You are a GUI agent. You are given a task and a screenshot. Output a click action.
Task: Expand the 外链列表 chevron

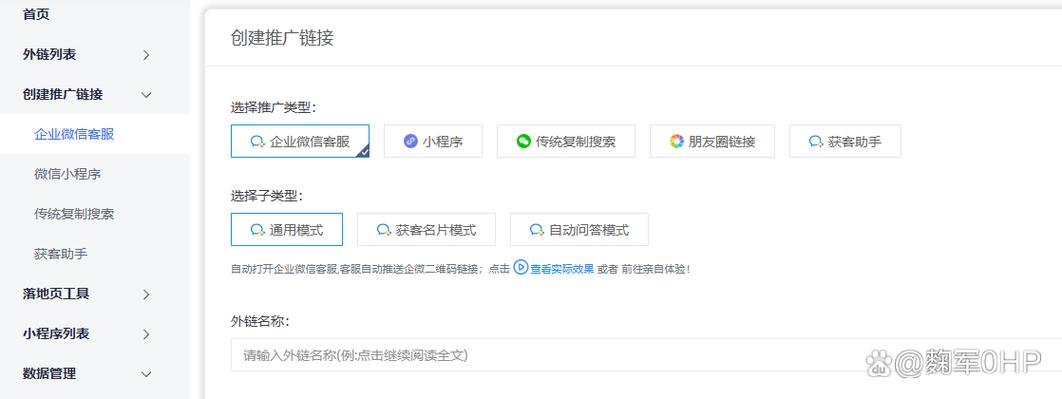point(146,56)
